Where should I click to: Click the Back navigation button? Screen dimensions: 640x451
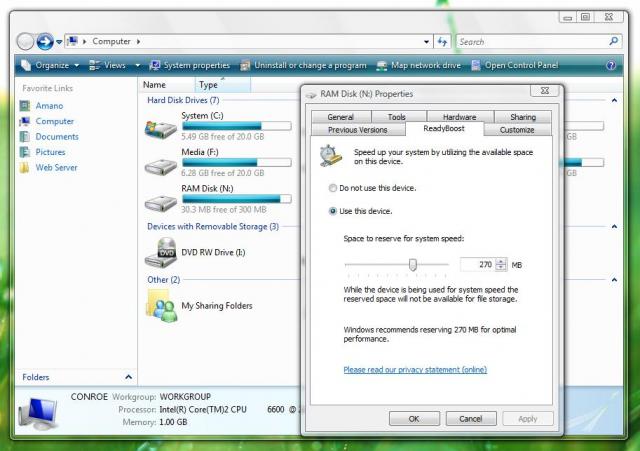pyautogui.click(x=25, y=42)
